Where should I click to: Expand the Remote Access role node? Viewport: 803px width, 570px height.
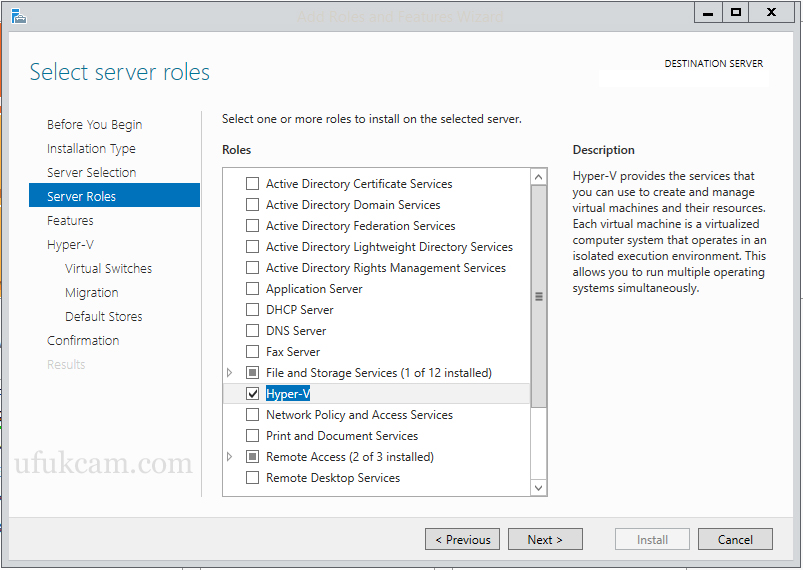click(229, 457)
